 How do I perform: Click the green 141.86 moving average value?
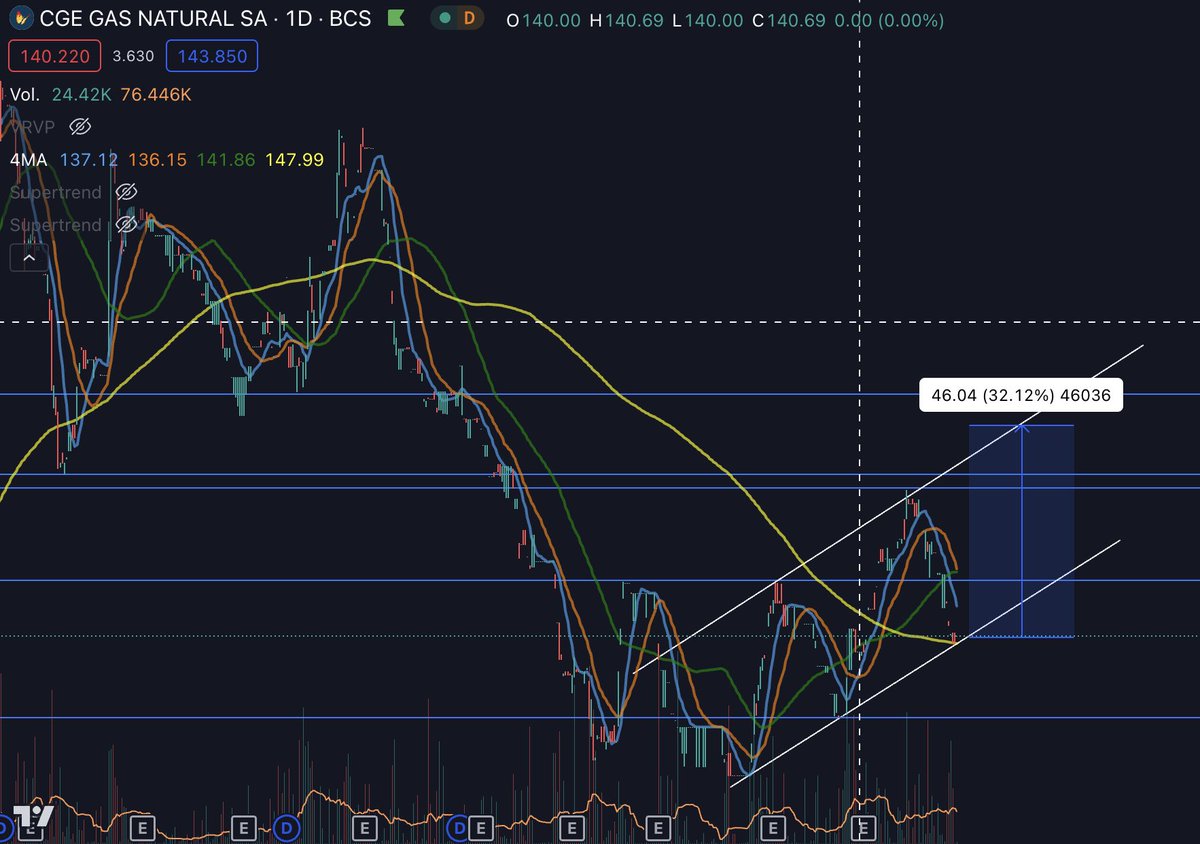[x=226, y=159]
